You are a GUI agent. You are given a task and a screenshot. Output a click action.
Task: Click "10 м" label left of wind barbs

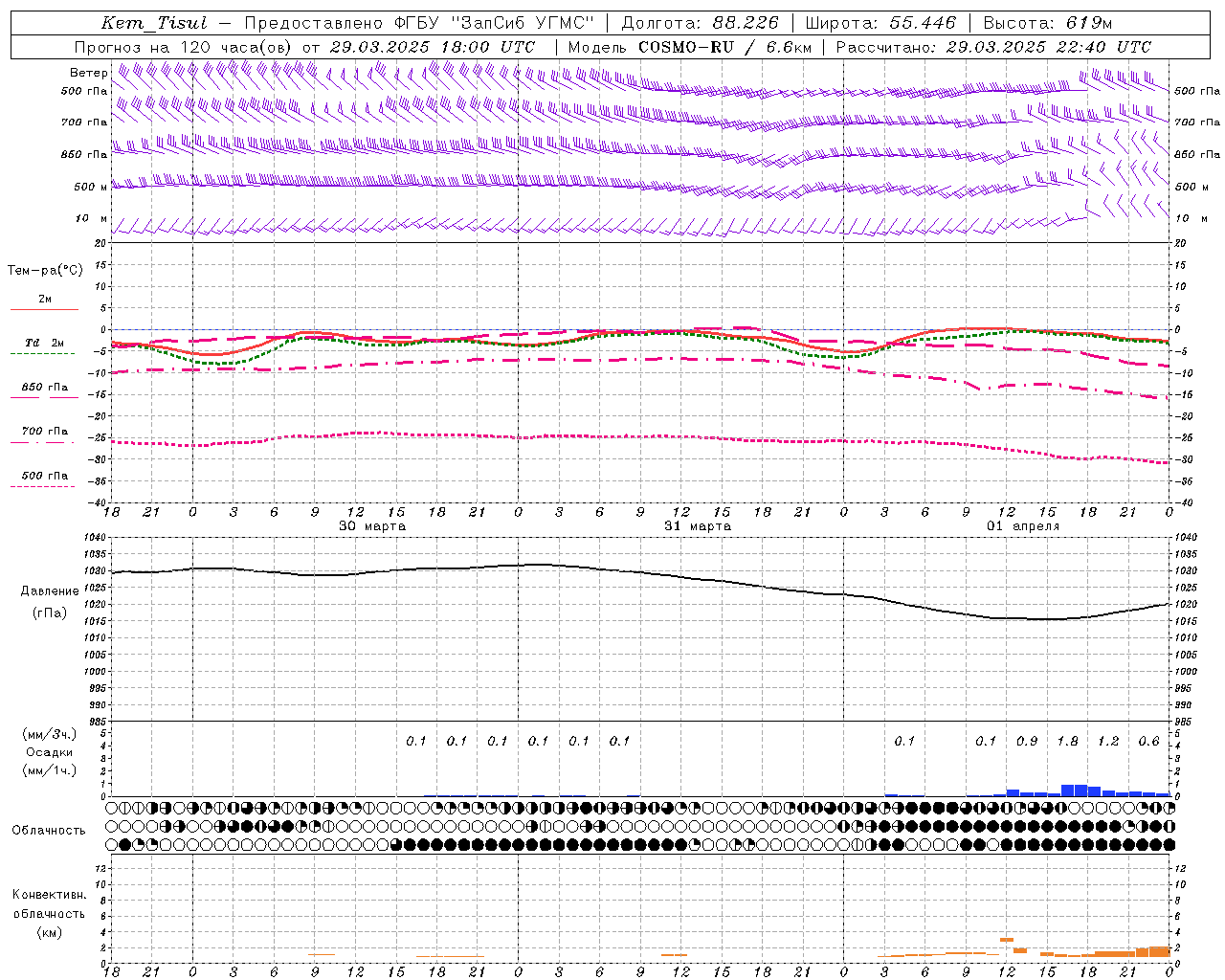point(92,218)
